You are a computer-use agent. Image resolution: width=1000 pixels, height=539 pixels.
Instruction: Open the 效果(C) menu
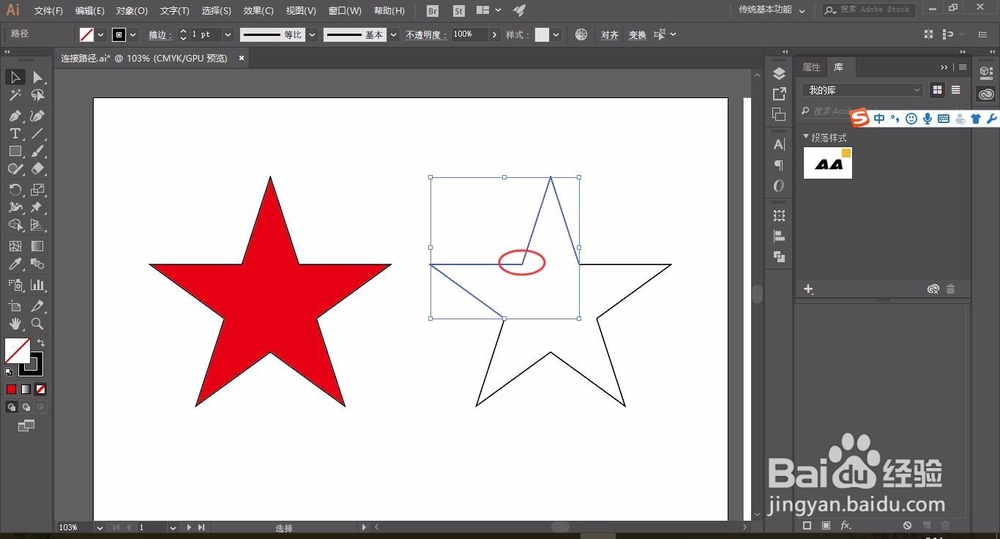[258, 11]
